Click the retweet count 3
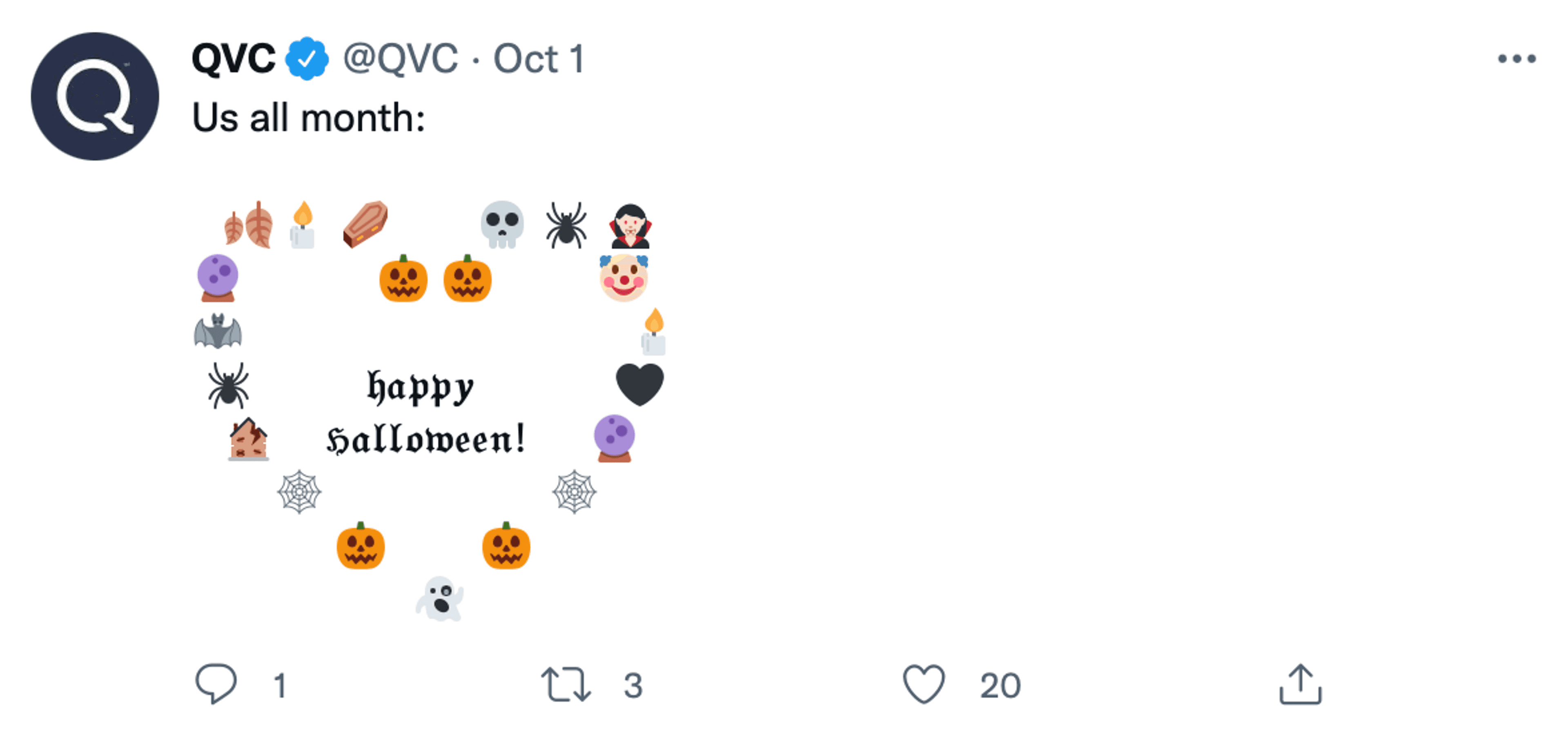 (633, 686)
